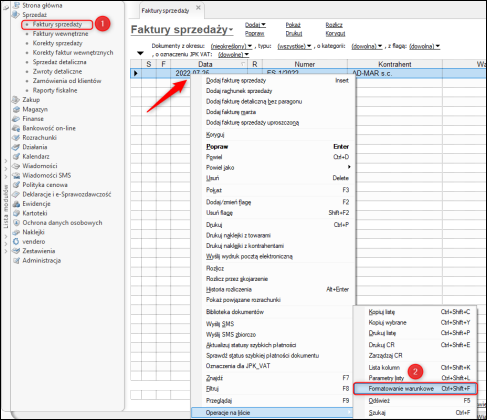
Task: Click the Naklejki module icon
Action: (x=16, y=232)
